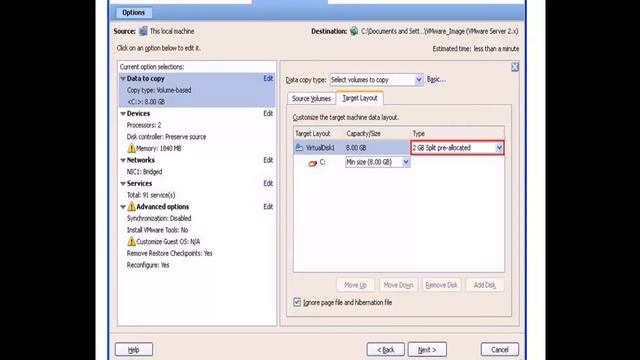
Task: Open the Data copy type dropdown
Action: pyautogui.click(x=419, y=80)
